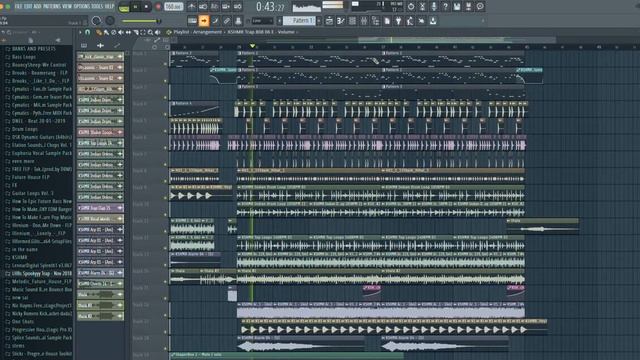The height and width of the screenshot is (360, 640).
Task: Mute Track 3 using its green dot
Action: tap(165, 98)
